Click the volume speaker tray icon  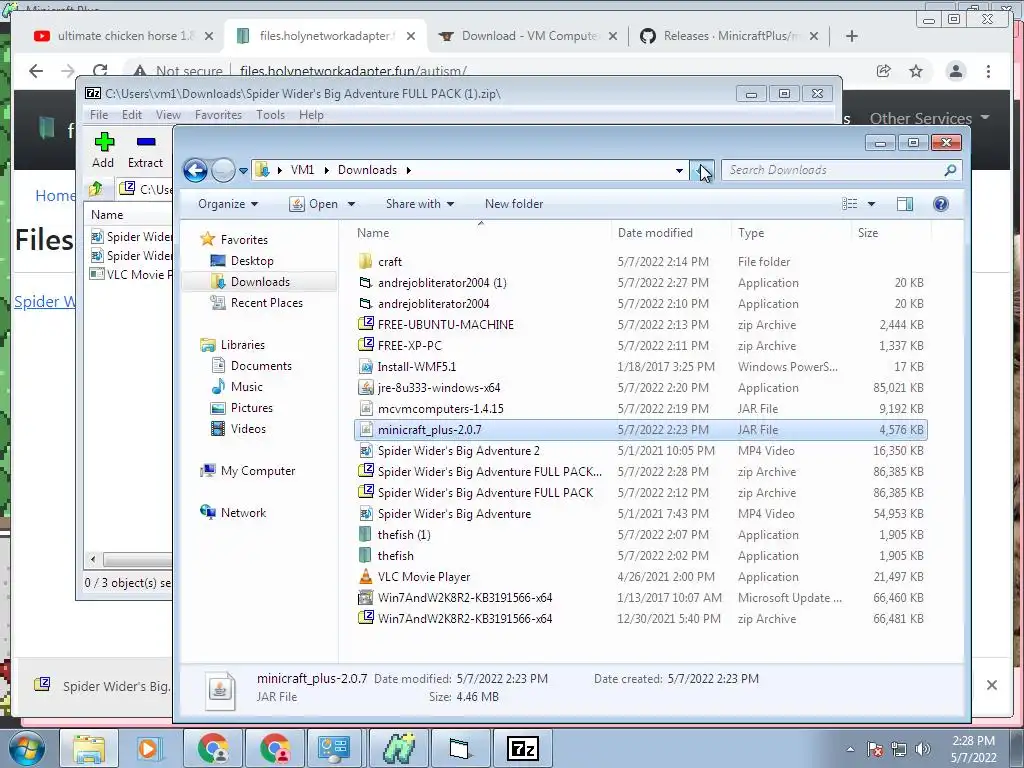[922, 749]
